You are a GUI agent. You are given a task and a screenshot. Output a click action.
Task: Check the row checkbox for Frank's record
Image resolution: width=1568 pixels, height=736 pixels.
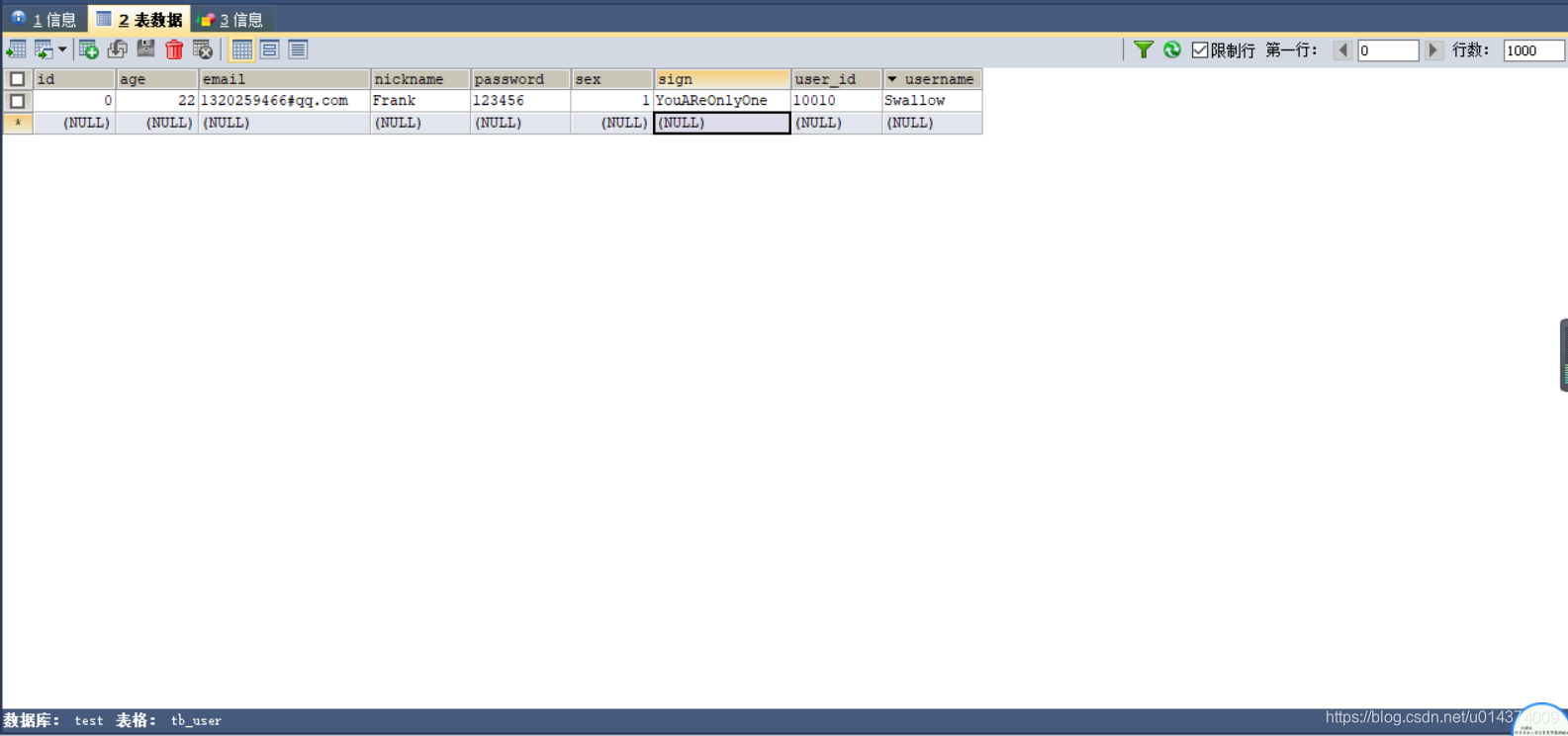[x=17, y=101]
